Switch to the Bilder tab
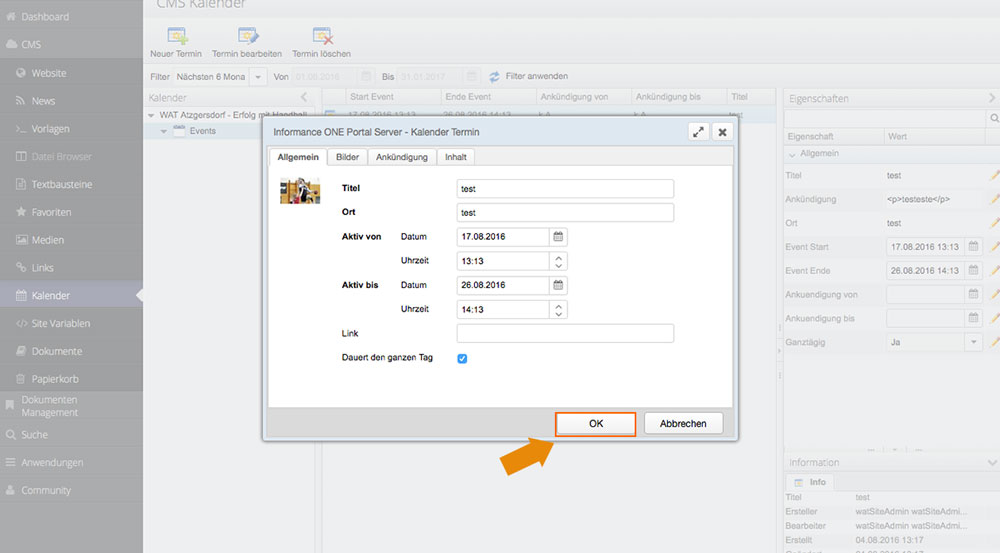 pos(347,157)
